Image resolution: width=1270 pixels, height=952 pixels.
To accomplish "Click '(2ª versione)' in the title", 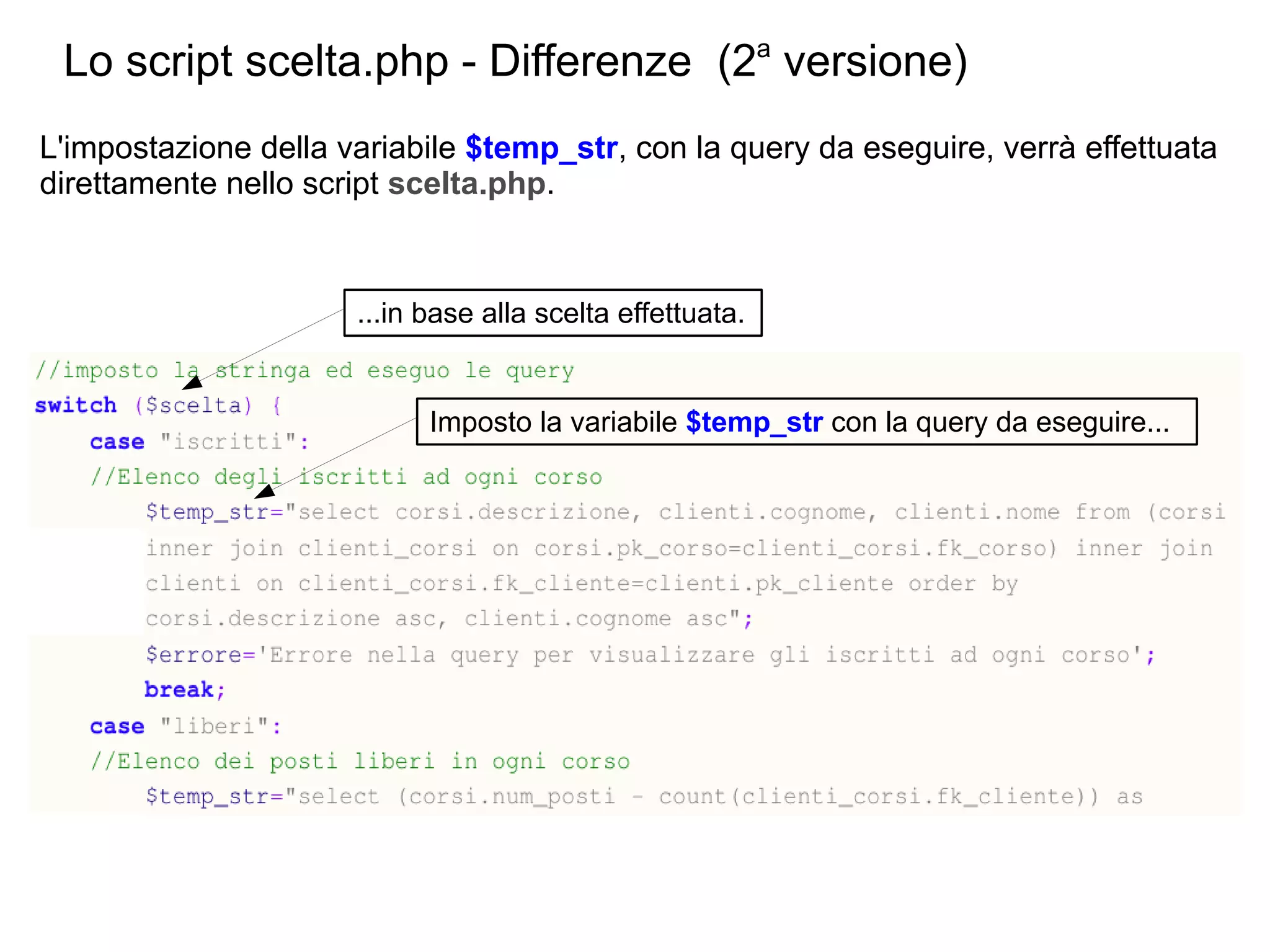I will pyautogui.click(x=842, y=62).
